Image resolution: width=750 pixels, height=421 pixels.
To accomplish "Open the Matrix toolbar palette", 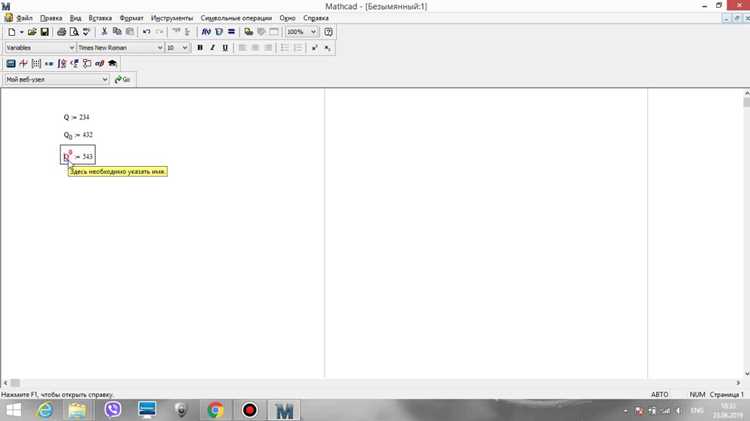I will [x=36, y=63].
